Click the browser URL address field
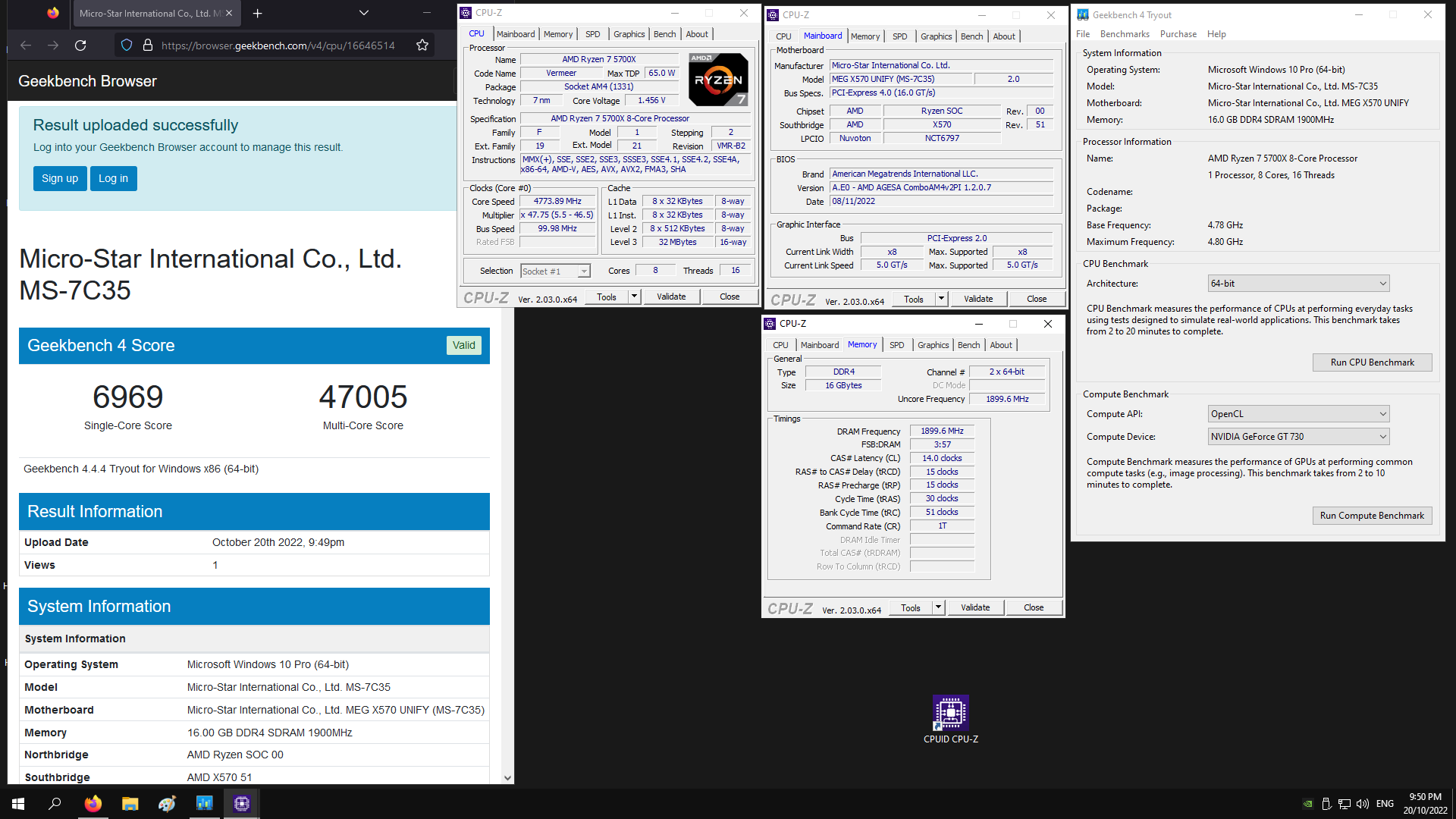Screen dimensions: 1456x819 [278, 45]
